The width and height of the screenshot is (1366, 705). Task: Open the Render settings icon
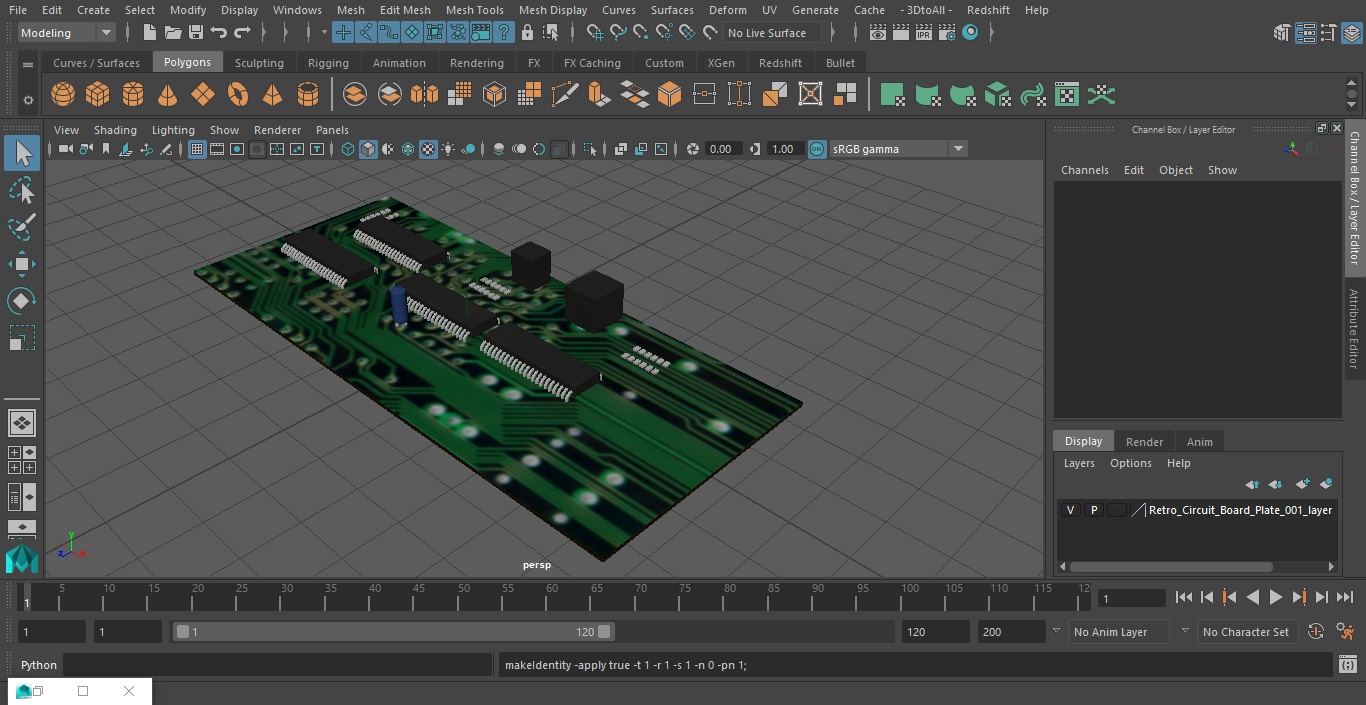pyautogui.click(x=946, y=33)
